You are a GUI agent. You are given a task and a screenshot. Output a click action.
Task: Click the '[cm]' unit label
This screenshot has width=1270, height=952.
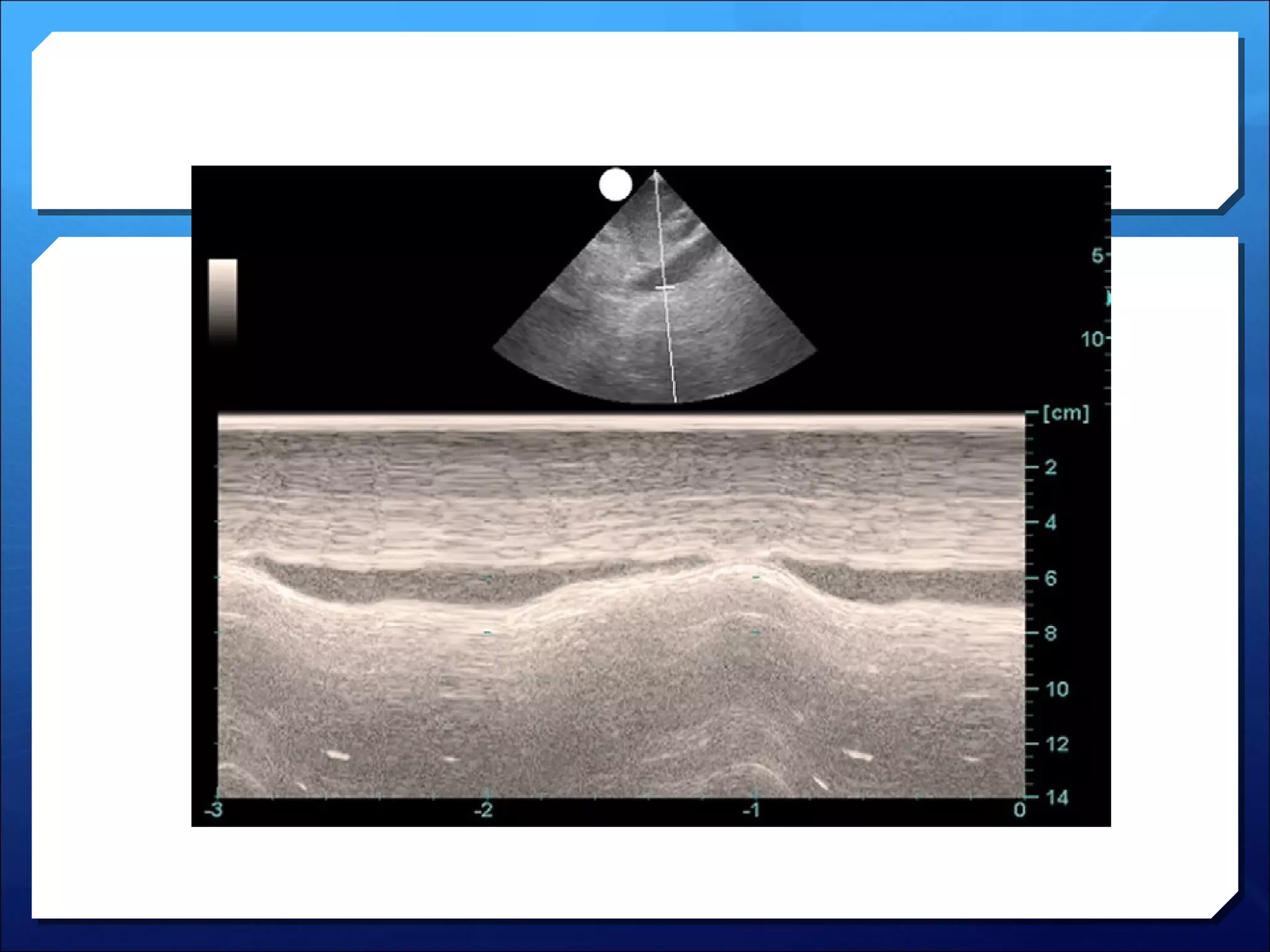point(1065,413)
